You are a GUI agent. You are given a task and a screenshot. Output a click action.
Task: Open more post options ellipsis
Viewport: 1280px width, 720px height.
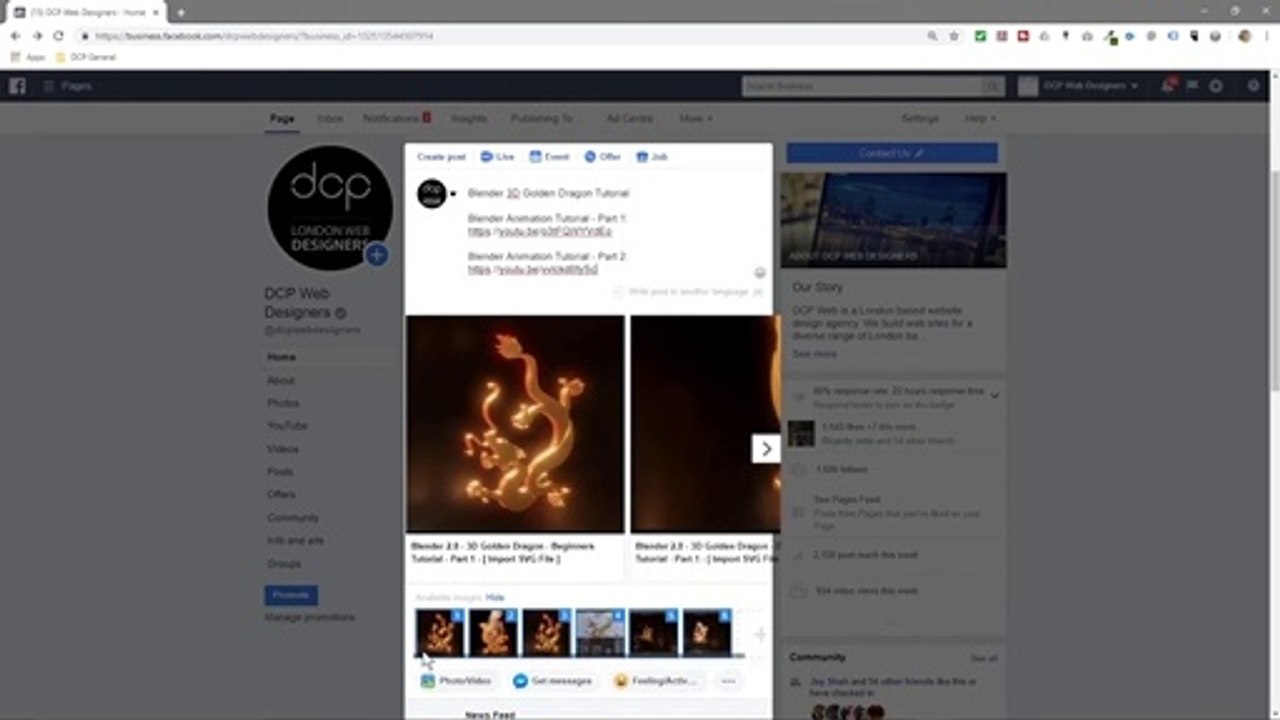pos(728,681)
